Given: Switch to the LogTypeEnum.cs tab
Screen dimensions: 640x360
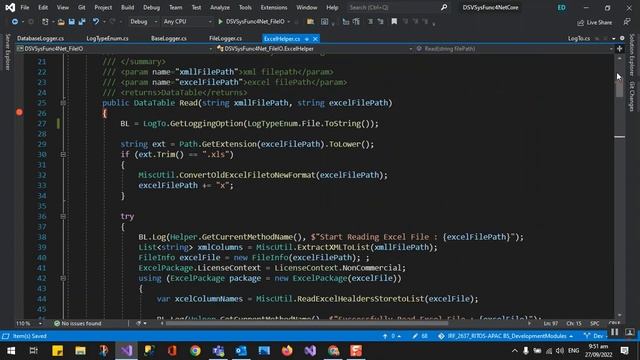Looking at the screenshot, I should tap(107, 38).
